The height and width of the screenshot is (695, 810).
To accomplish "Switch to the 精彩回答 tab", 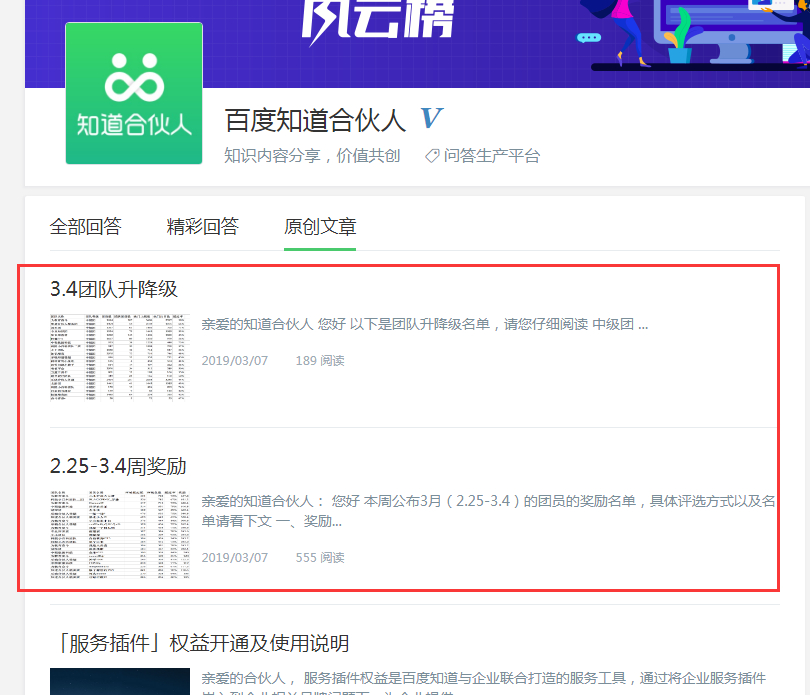I will 202,226.
